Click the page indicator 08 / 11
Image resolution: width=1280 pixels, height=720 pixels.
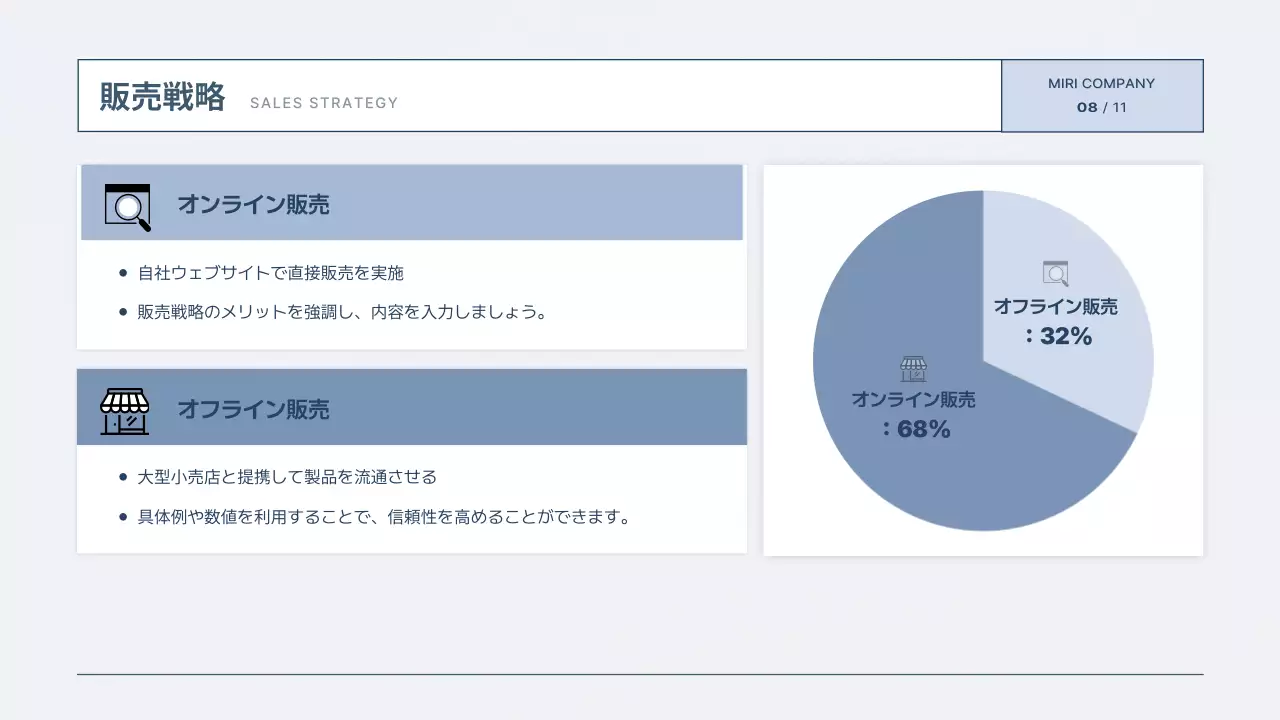1101,108
